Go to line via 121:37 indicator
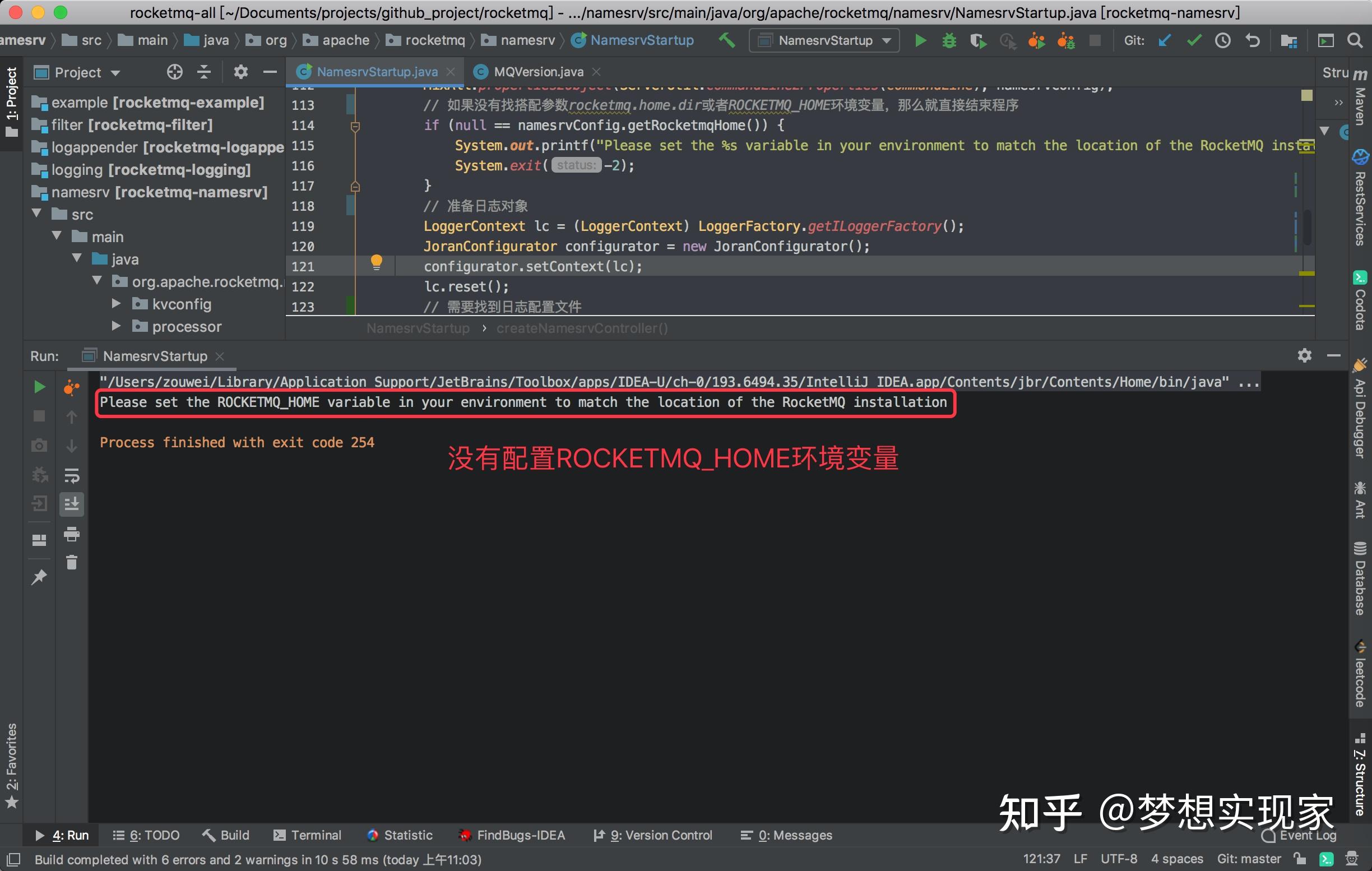The width and height of the screenshot is (1372, 871). point(1041,859)
